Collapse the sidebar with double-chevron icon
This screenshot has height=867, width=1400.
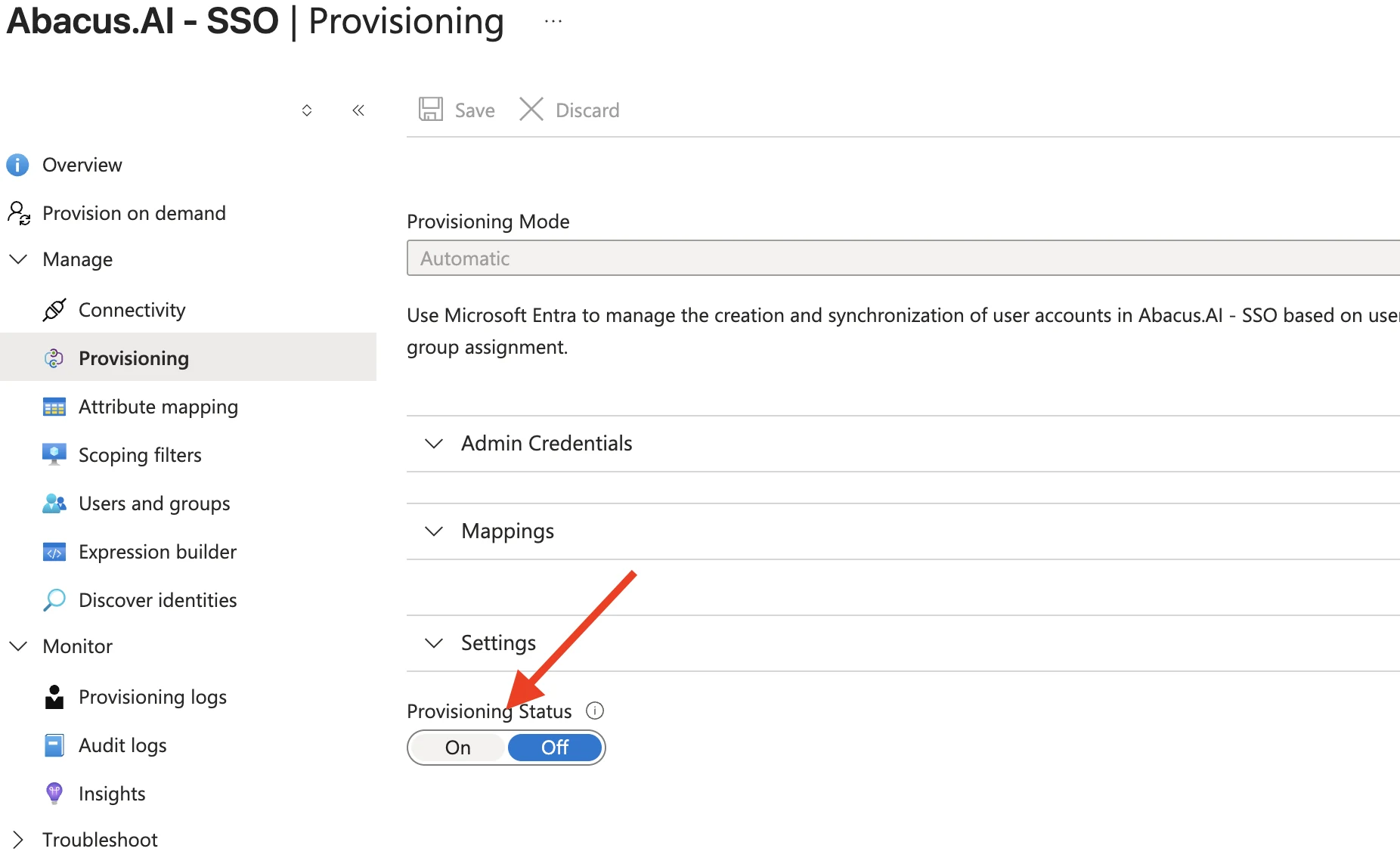point(358,110)
